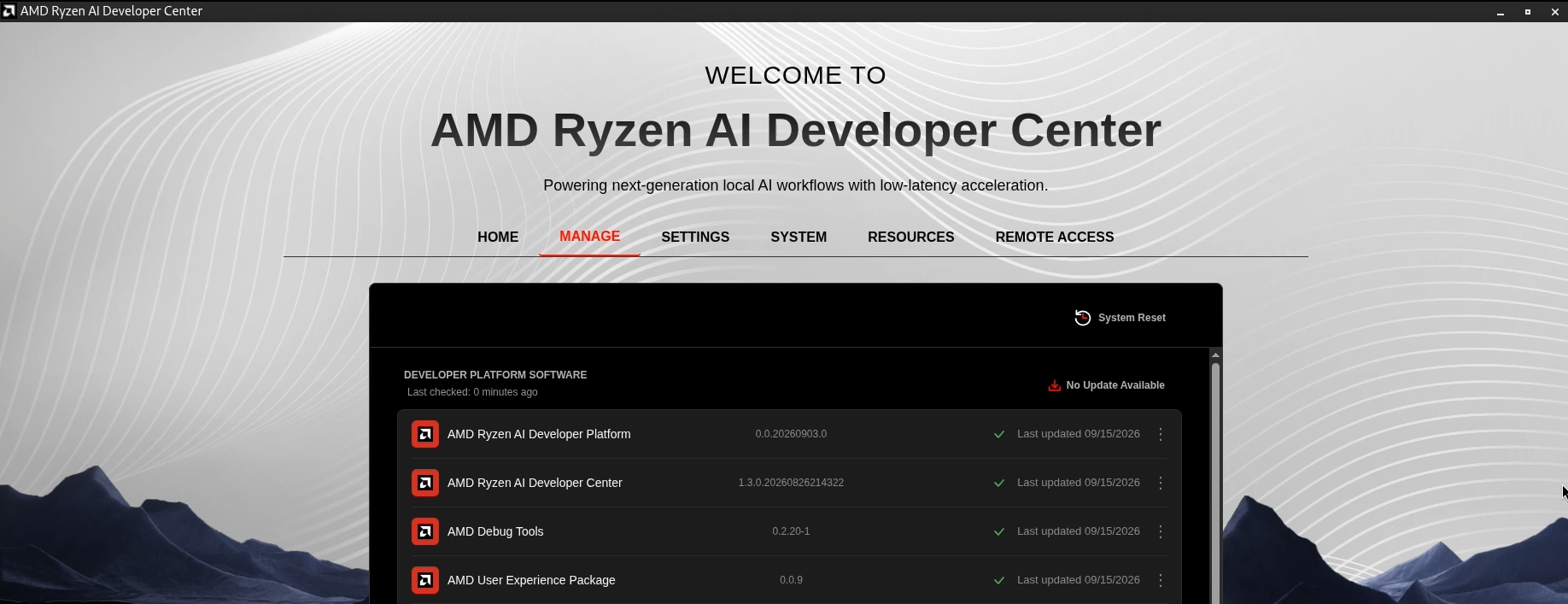Click the AMD Debug Tools name
The image size is (1568, 604).
coord(495,531)
